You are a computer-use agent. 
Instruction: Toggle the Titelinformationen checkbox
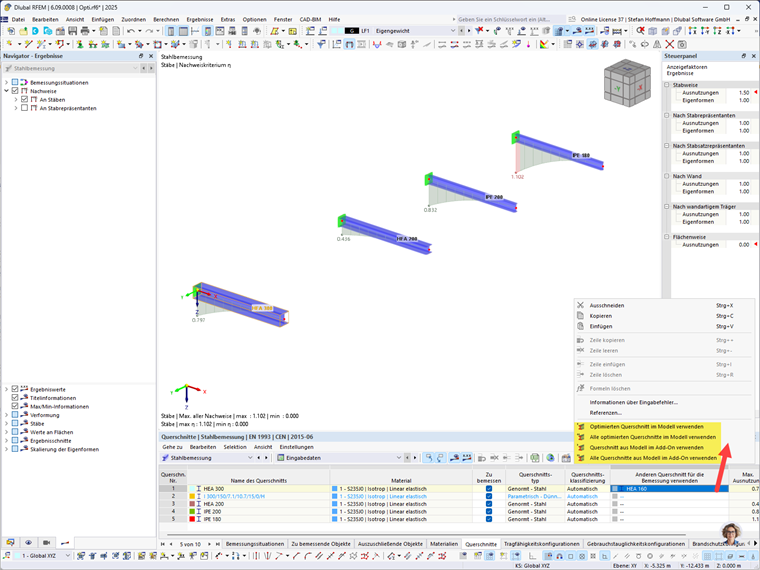[x=15, y=398]
